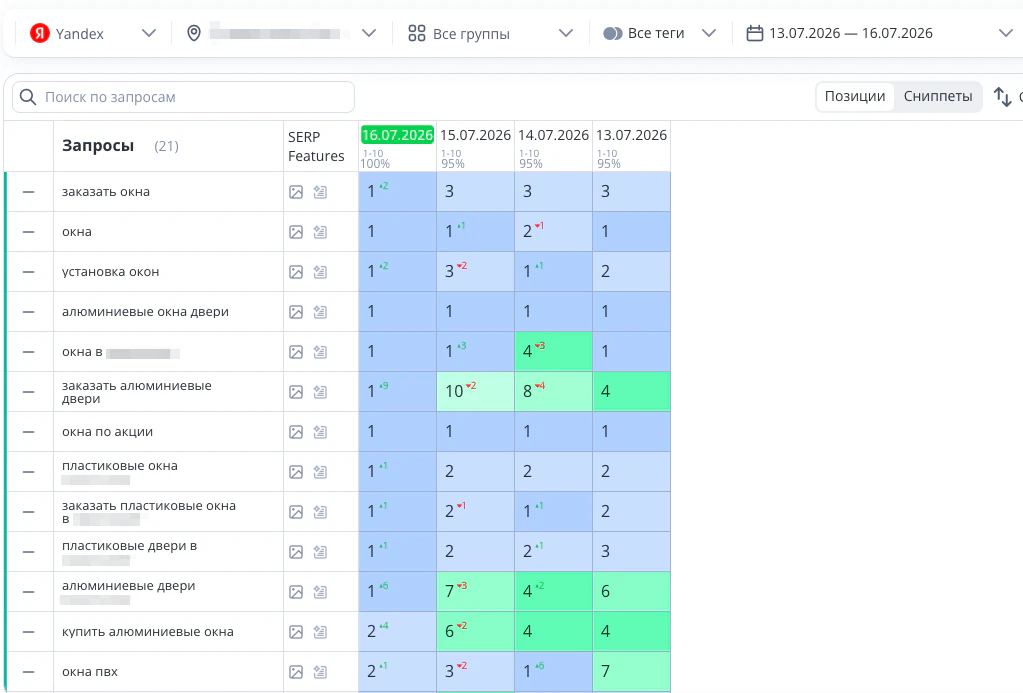This screenshot has width=1023, height=693.
Task: Toggle the Все теги switch
Action: (x=613, y=33)
